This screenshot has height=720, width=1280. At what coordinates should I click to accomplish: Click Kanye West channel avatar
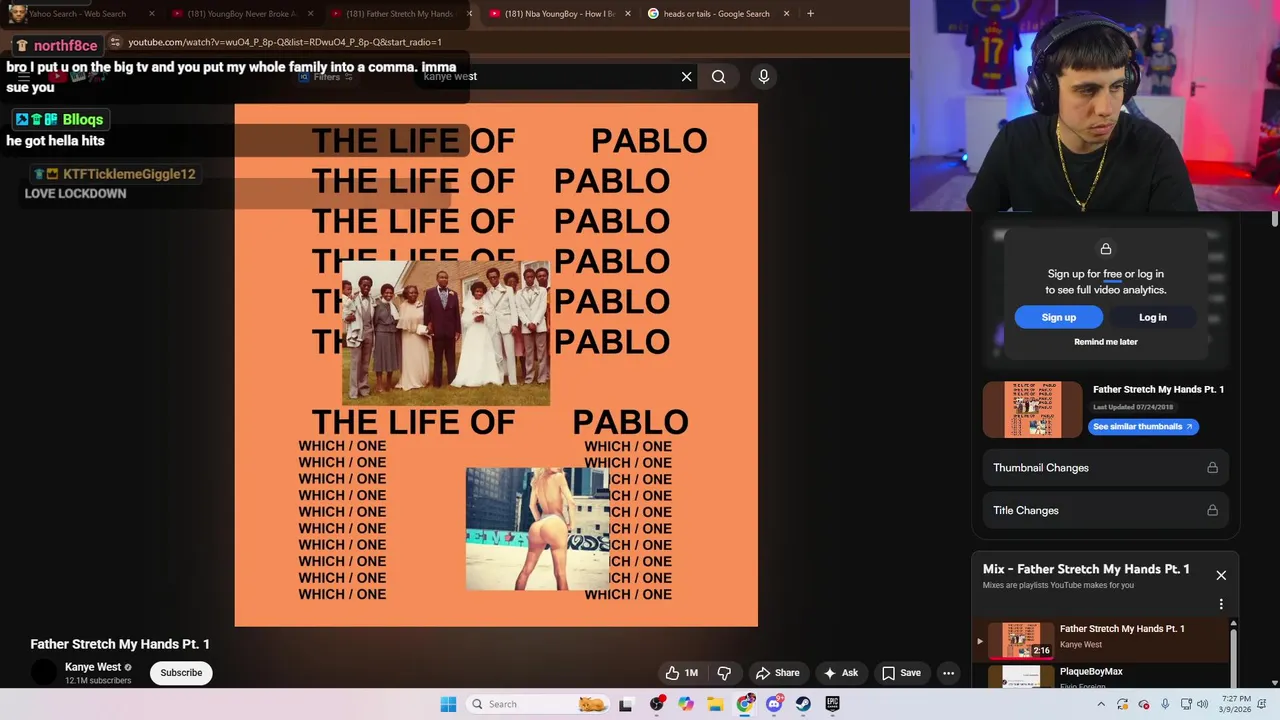click(45, 673)
